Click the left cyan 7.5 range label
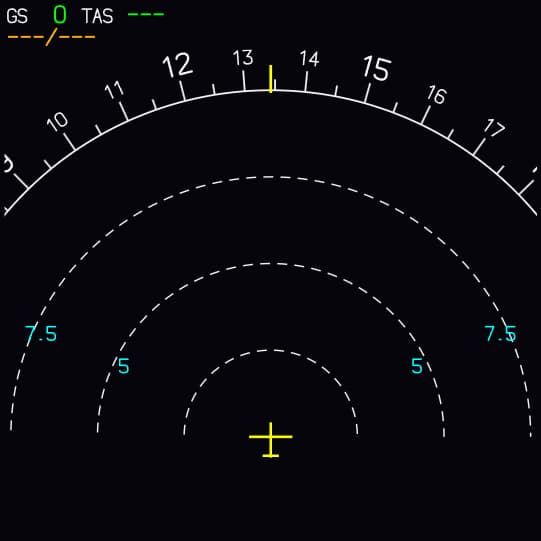Screen dimensions: 541x541 41,334
